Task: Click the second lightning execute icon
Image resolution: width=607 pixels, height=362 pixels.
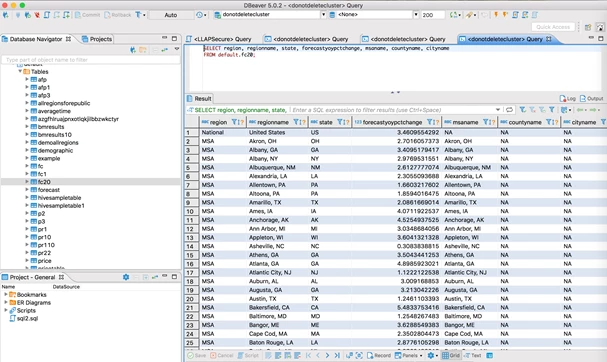Action: pos(505,15)
